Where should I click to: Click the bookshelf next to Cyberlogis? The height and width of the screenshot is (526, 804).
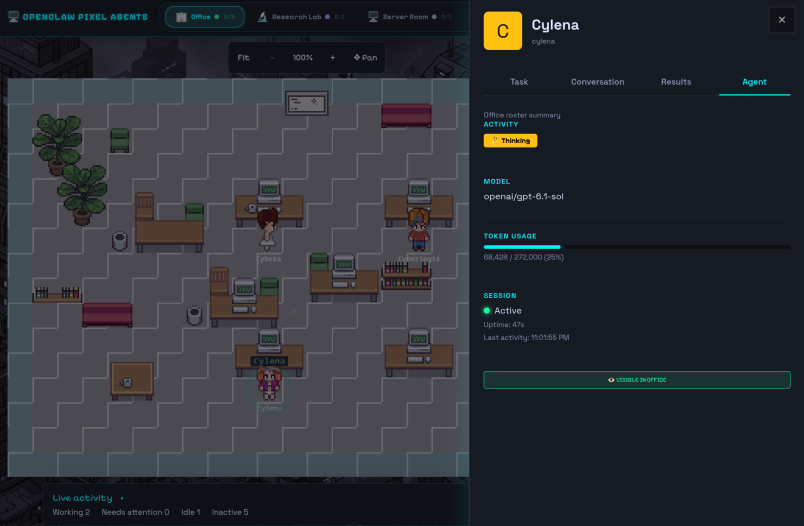pyautogui.click(x=406, y=276)
